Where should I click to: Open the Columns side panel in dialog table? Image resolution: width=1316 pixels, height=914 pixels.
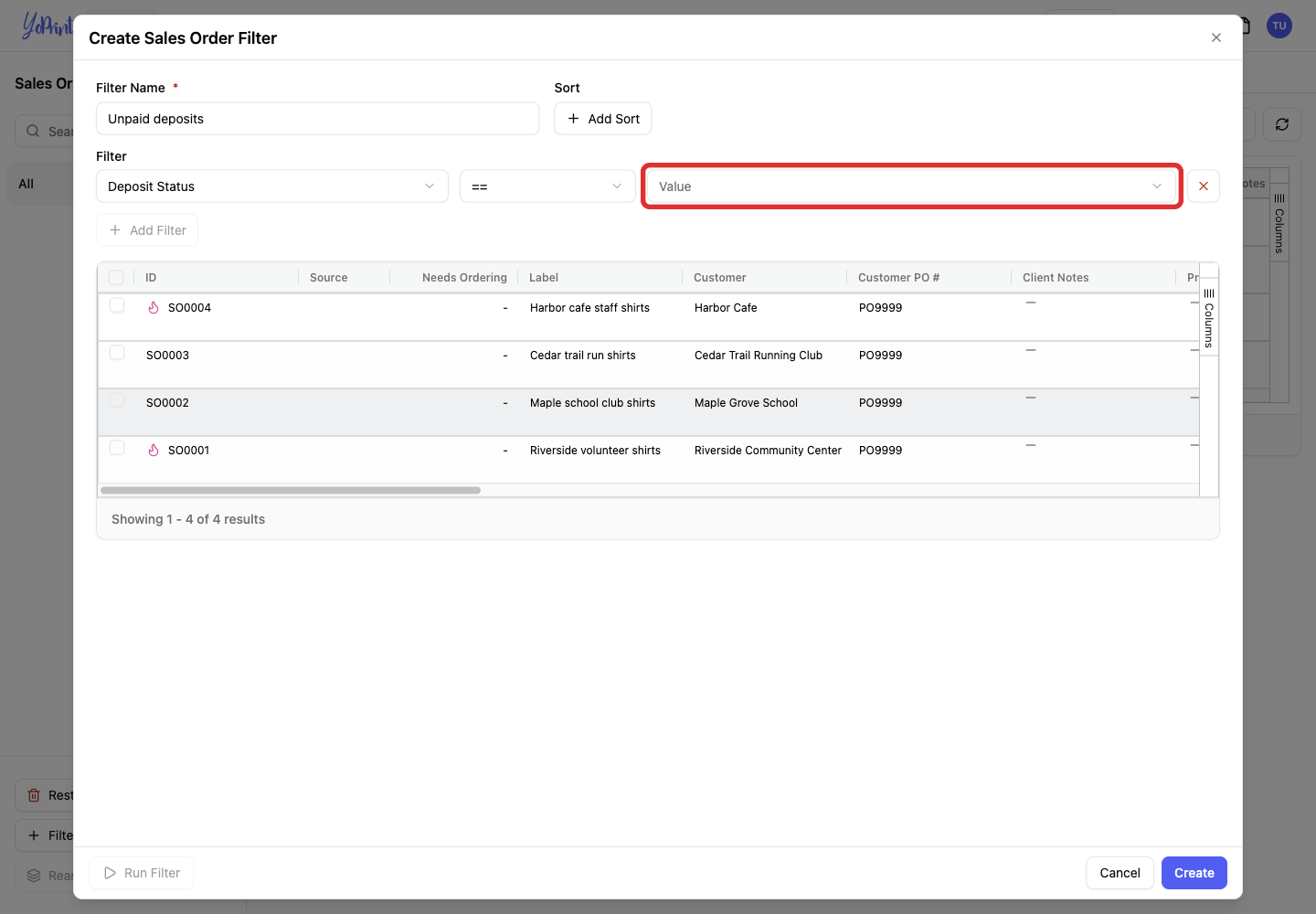1208,317
